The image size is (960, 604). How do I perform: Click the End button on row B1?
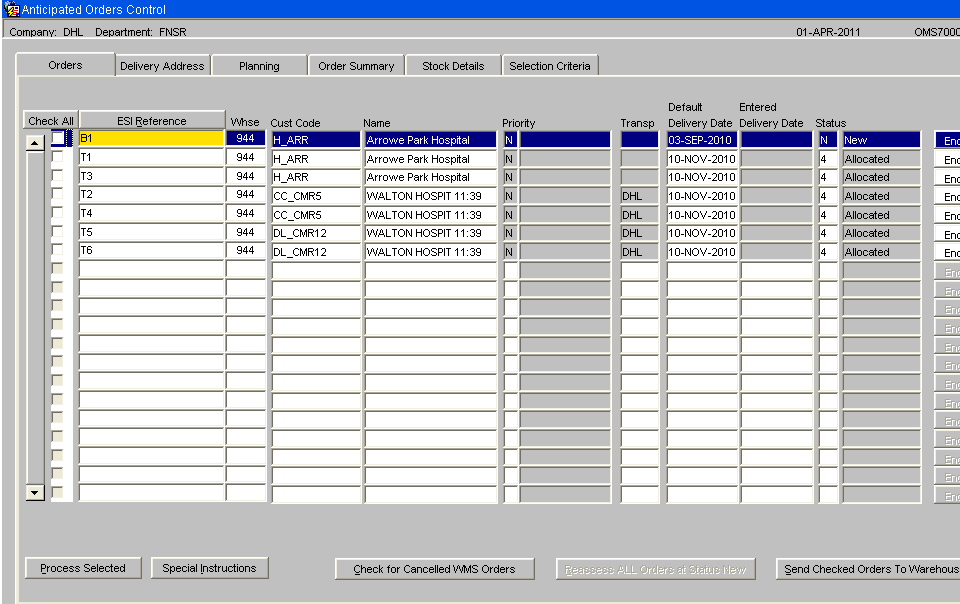coord(948,140)
